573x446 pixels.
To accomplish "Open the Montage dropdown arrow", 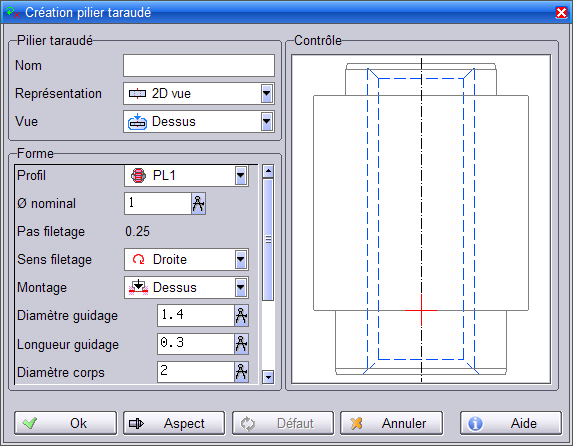I will tap(240, 288).
